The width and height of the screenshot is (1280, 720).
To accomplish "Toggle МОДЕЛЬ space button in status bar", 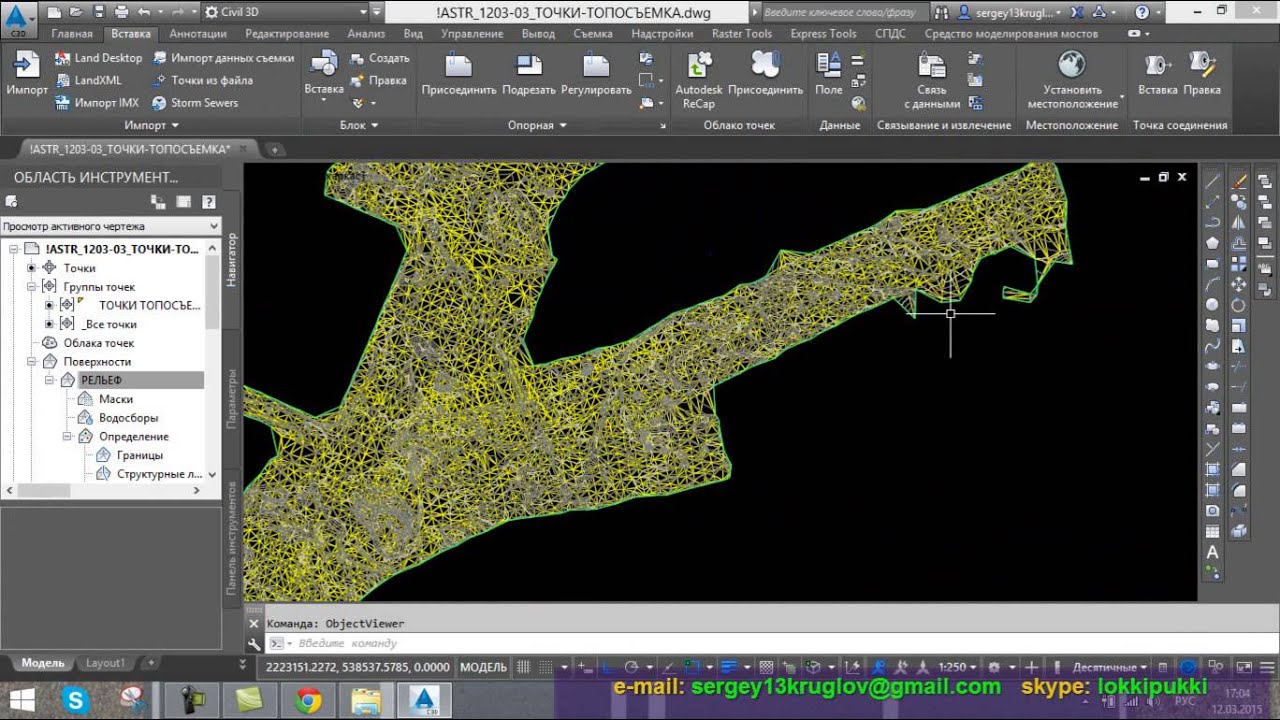I will [x=483, y=667].
